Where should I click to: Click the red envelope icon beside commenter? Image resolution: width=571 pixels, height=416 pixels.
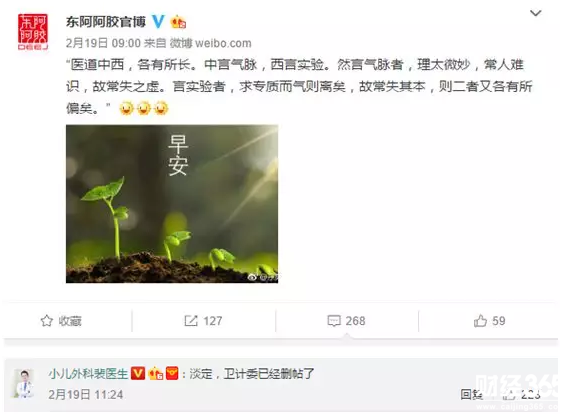coord(172,373)
